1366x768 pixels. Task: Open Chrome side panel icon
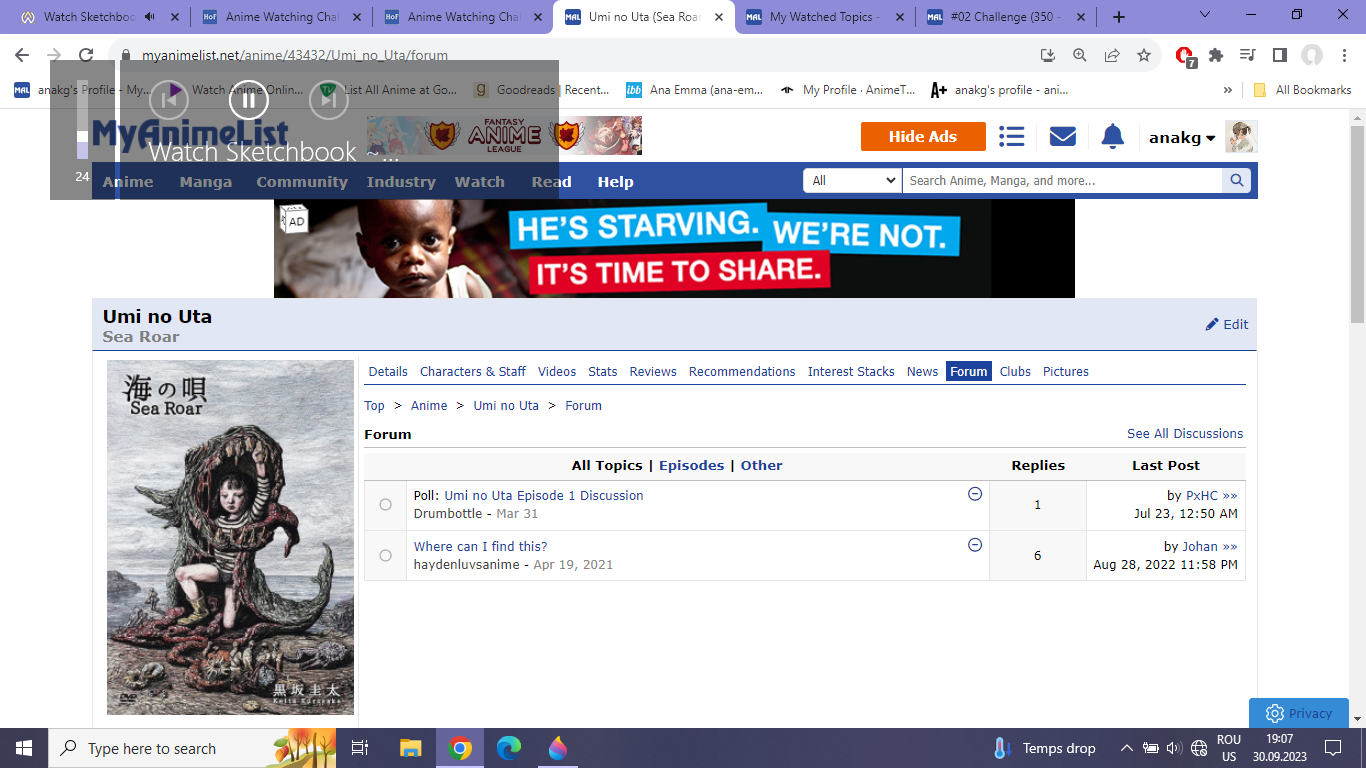click(x=1279, y=56)
